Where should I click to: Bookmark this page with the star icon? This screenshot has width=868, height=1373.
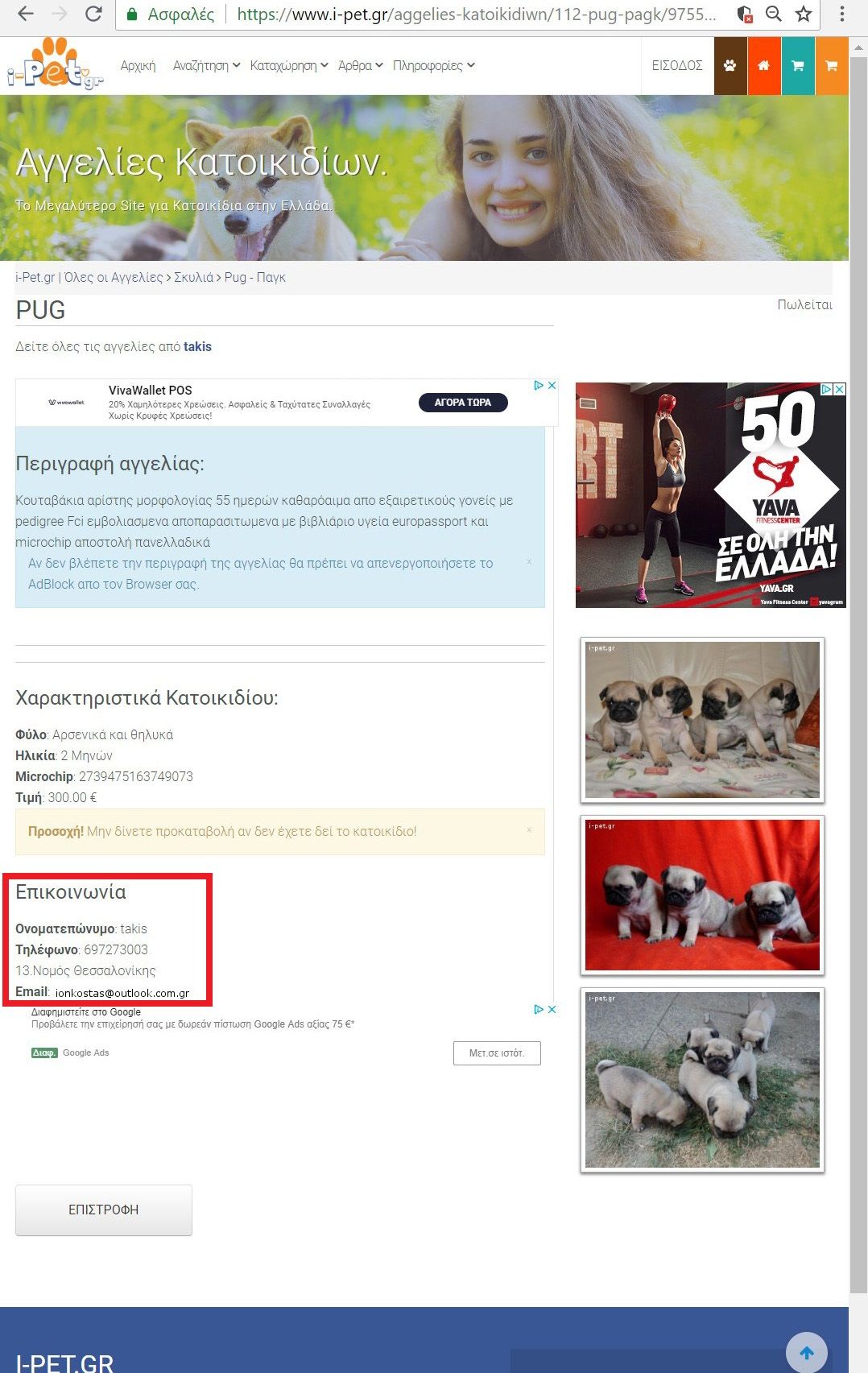click(804, 14)
